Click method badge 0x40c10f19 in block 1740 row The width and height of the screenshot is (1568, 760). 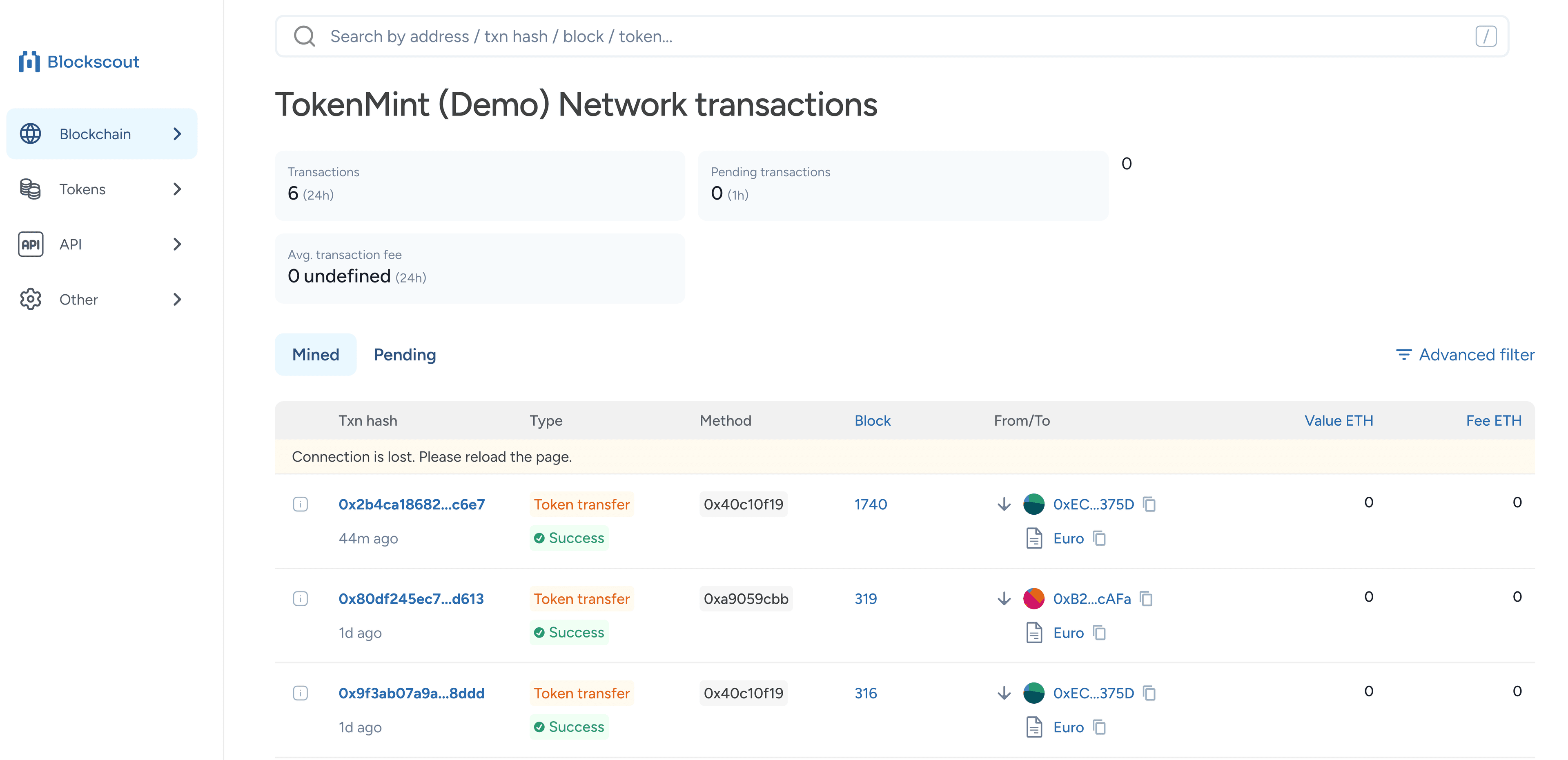click(743, 504)
